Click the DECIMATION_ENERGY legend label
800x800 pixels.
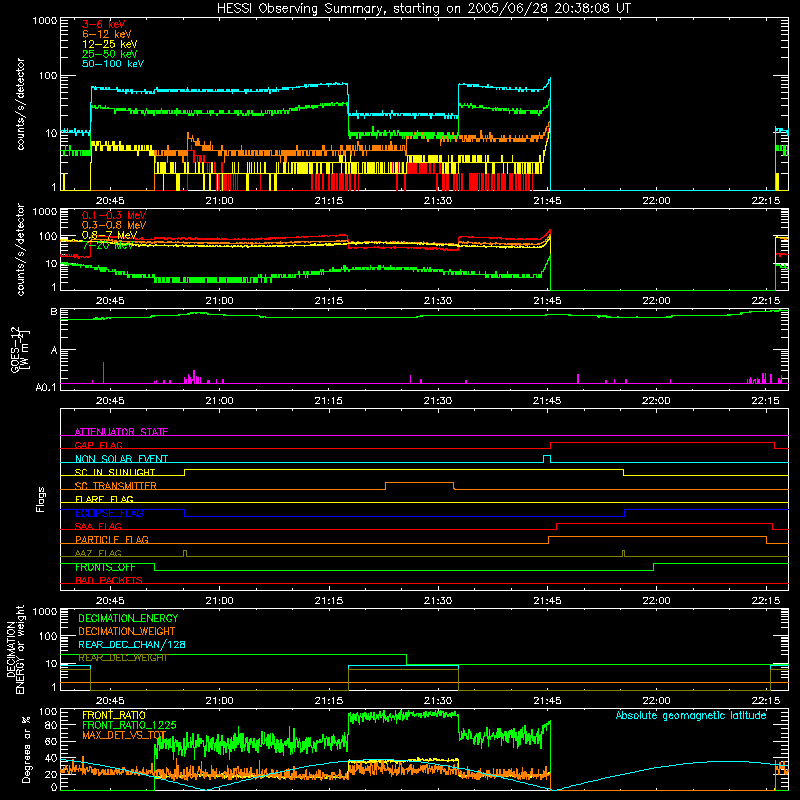coord(128,618)
